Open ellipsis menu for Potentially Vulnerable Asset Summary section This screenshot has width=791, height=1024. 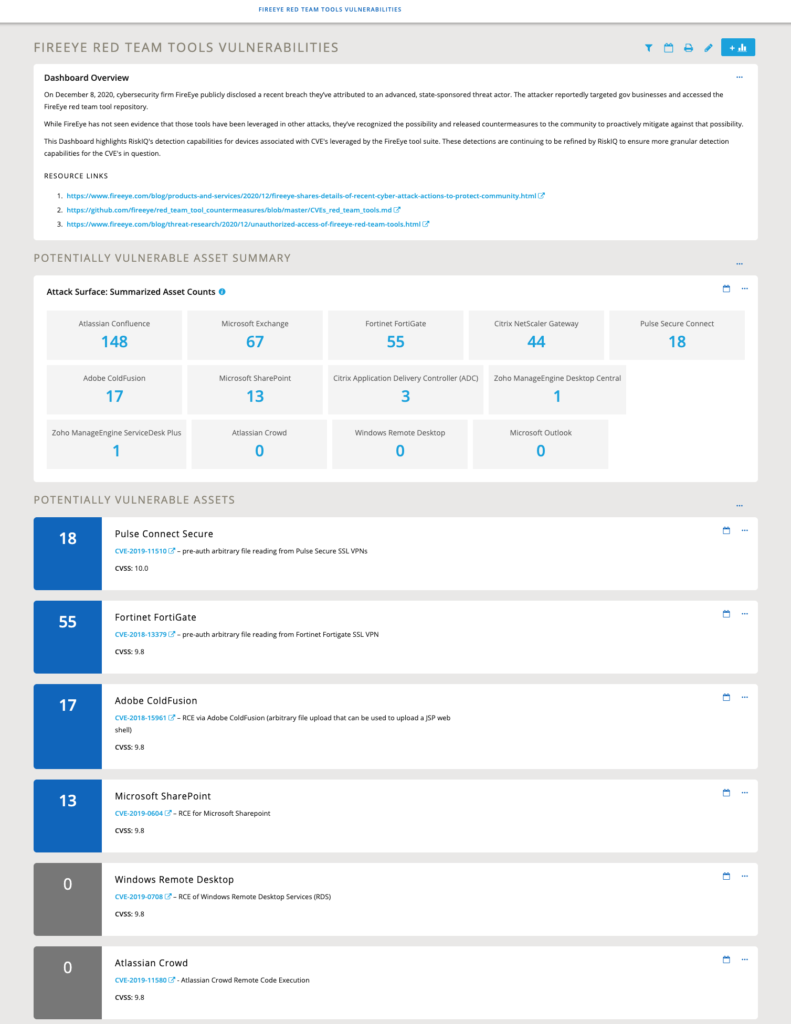[739, 264]
